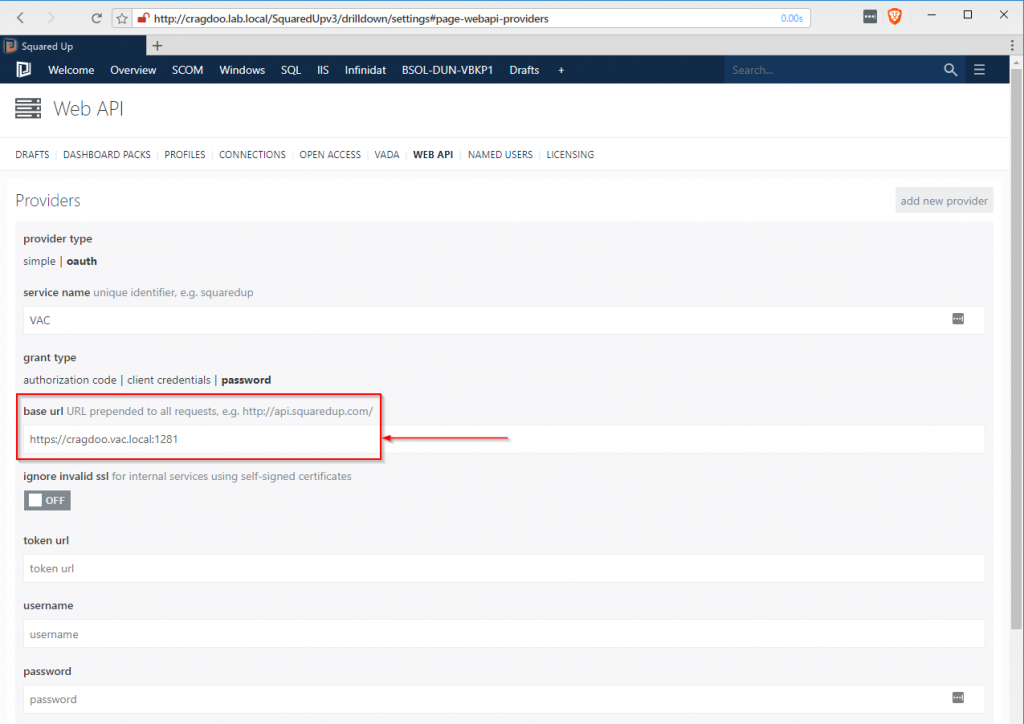The height and width of the screenshot is (724, 1024).
Task: Click the username input field
Action: (504, 634)
